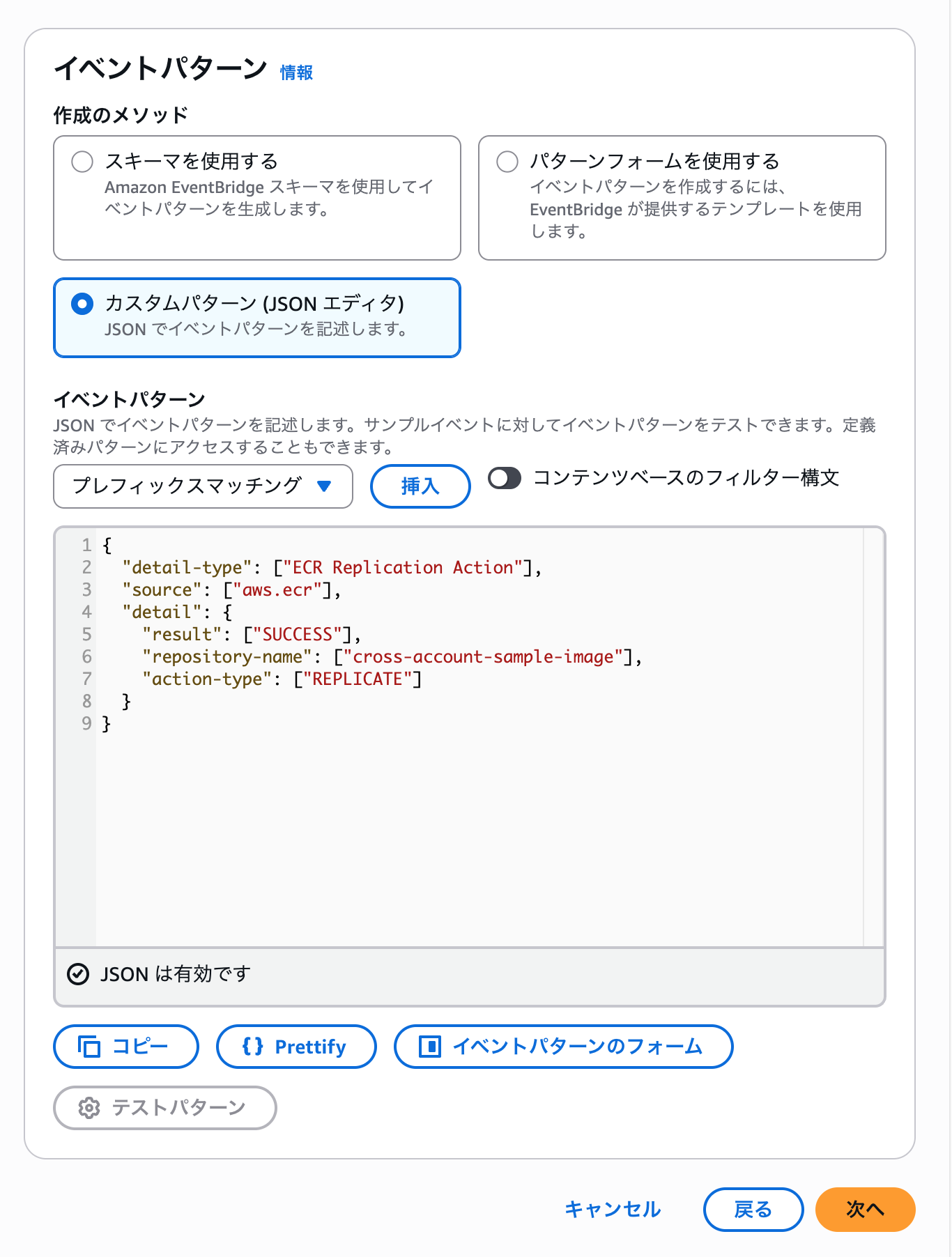Click the form icon beside イベントパターンのフォーム
Screen dimensions: 952x1257
(429, 1047)
